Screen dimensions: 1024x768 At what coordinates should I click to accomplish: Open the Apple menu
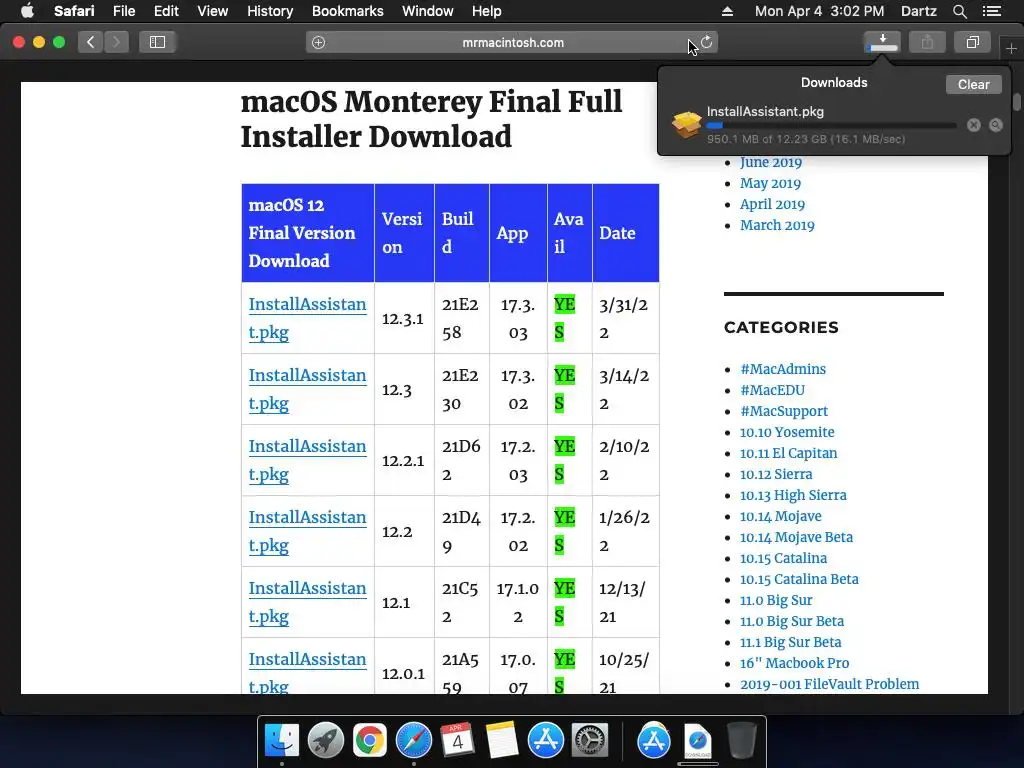coord(27,11)
